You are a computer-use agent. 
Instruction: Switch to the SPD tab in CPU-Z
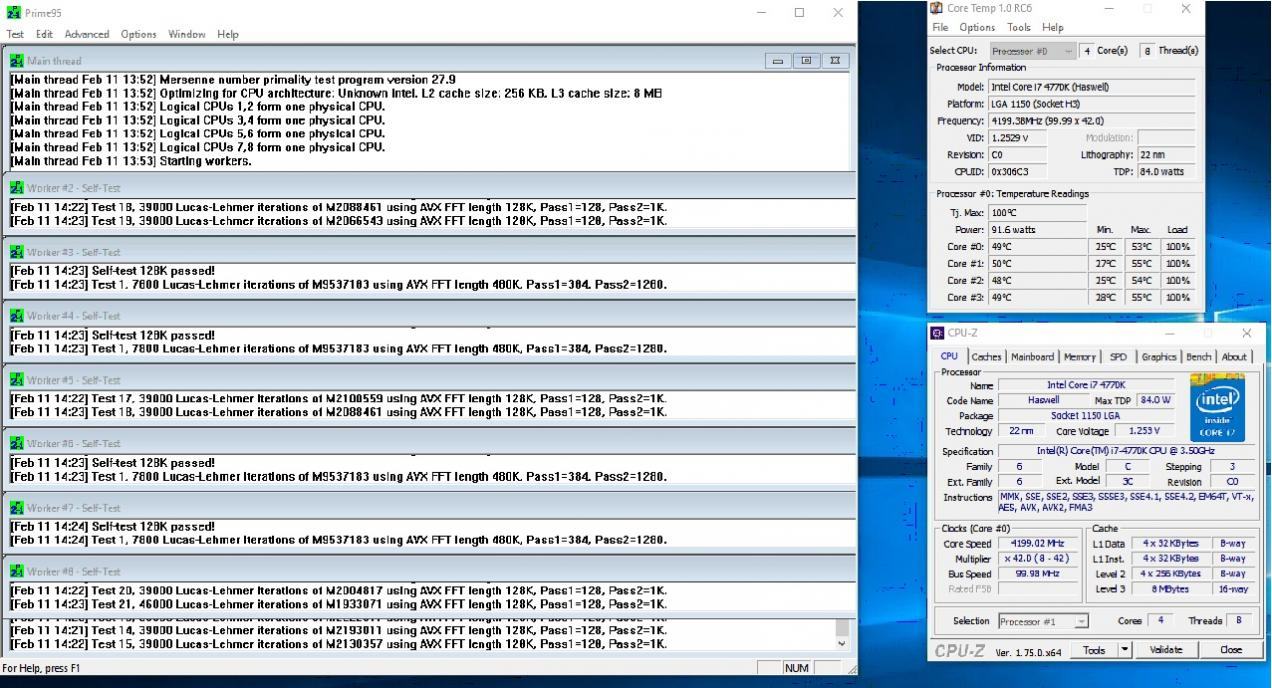[x=1118, y=357]
